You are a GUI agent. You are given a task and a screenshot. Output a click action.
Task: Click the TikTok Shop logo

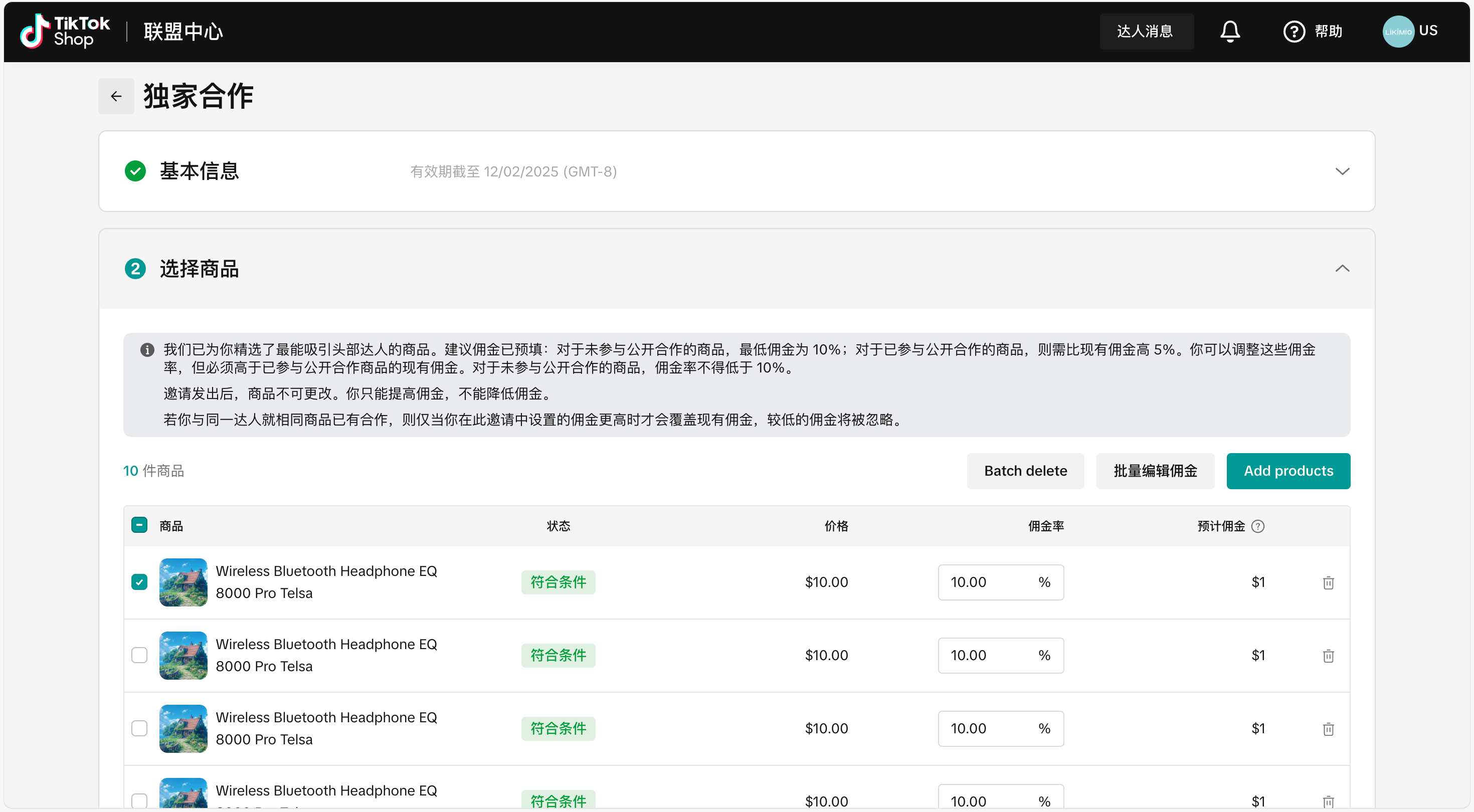[65, 31]
